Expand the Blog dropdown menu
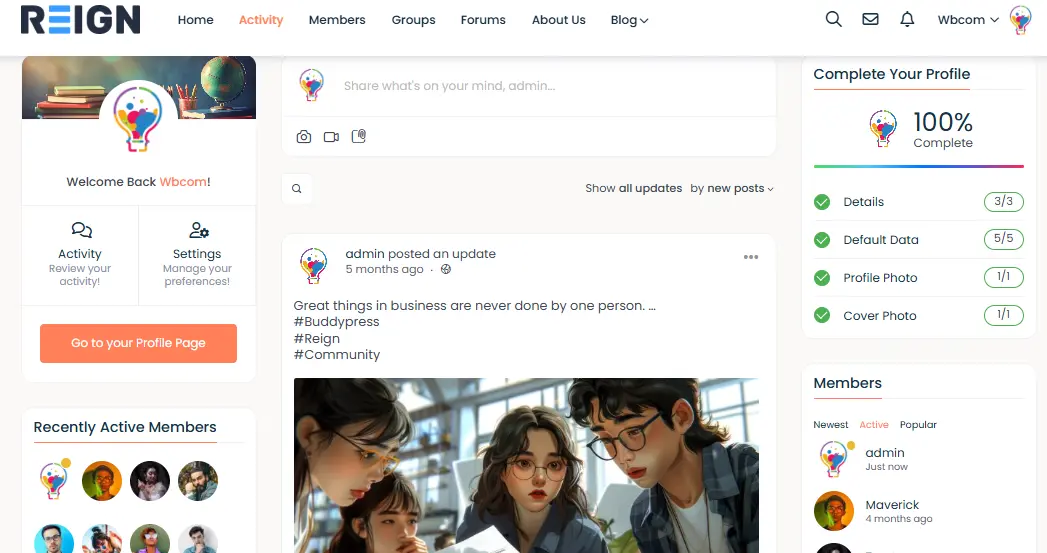Viewport: 1047px width, 553px height. tap(629, 20)
